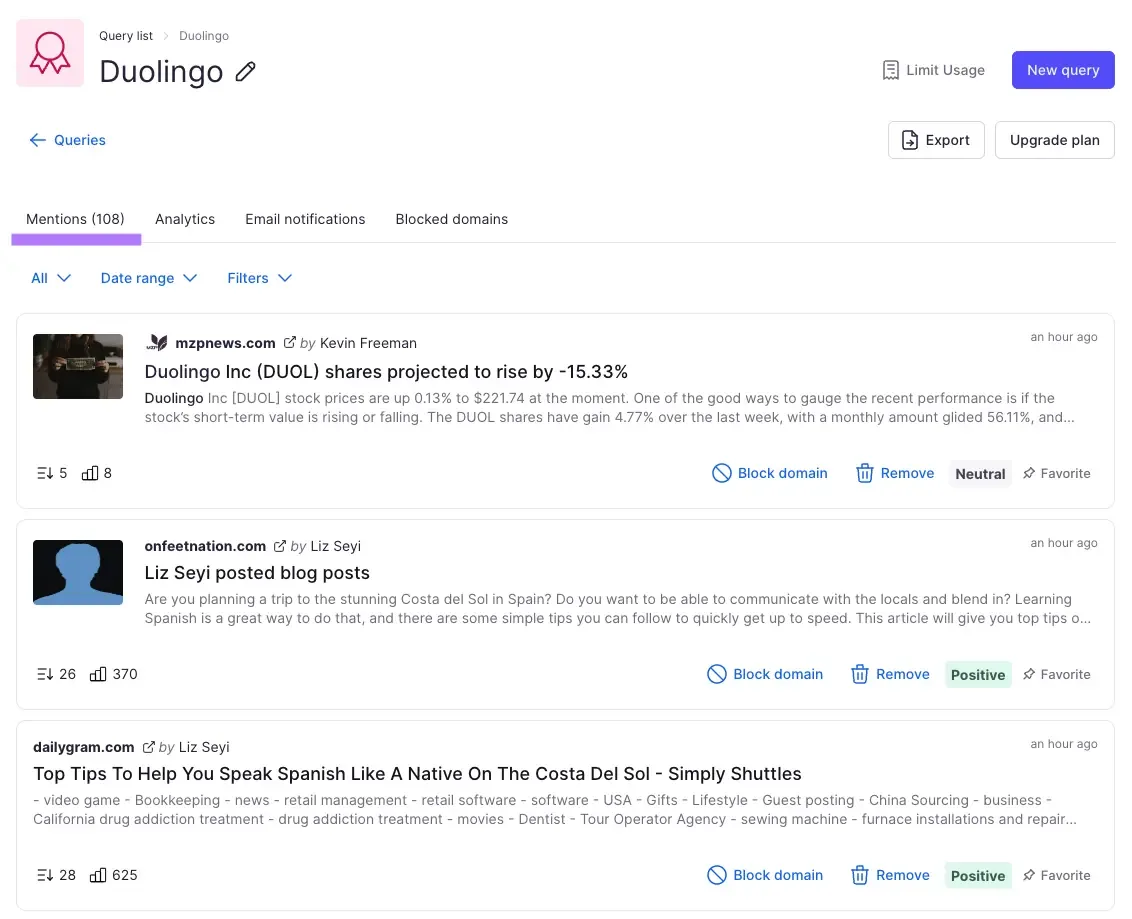The width and height of the screenshot is (1132, 919).
Task: Open the Neutral sentiment tag on mzpnews card
Action: 980,474
